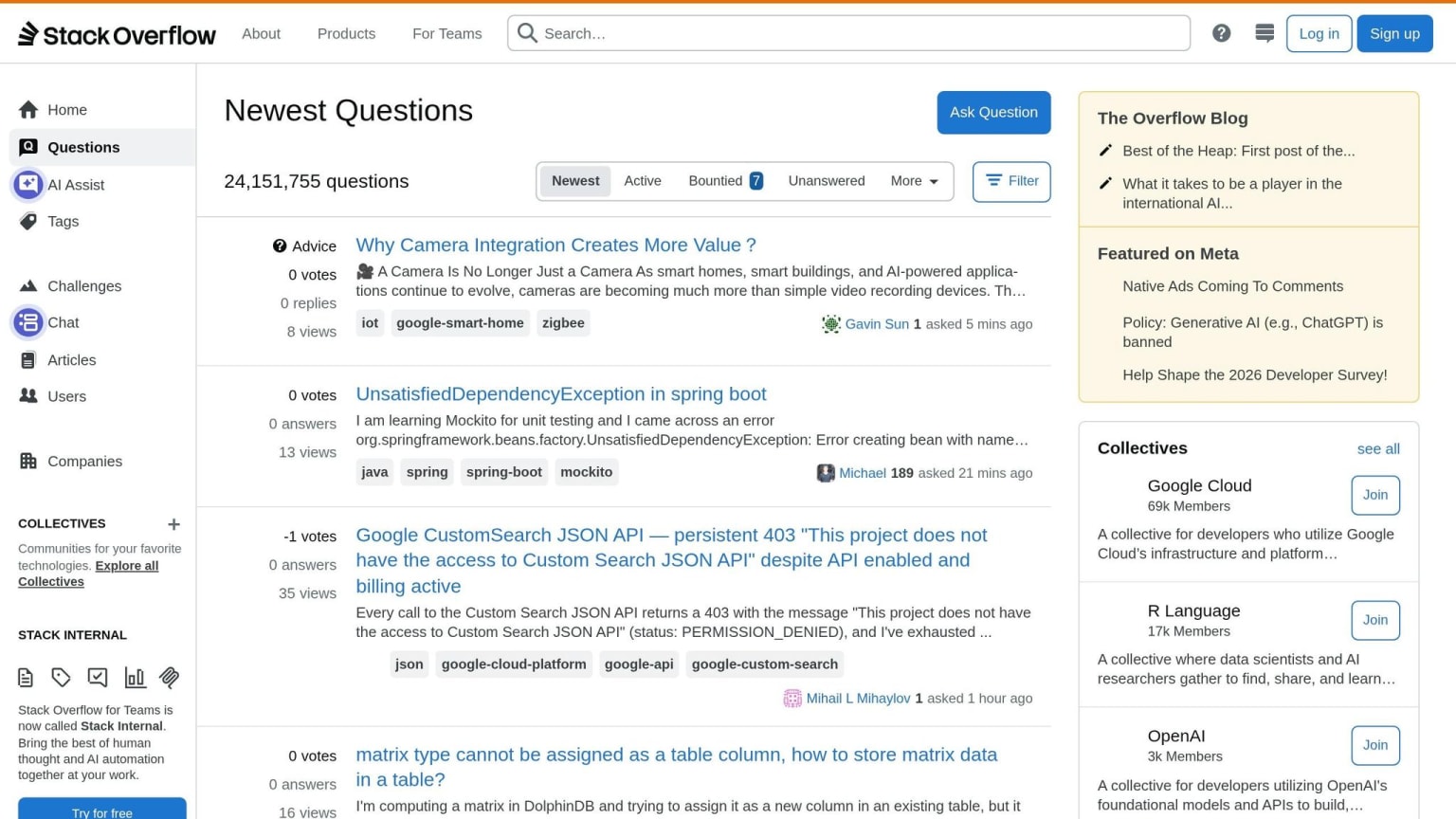Click the java tag

tap(374, 472)
